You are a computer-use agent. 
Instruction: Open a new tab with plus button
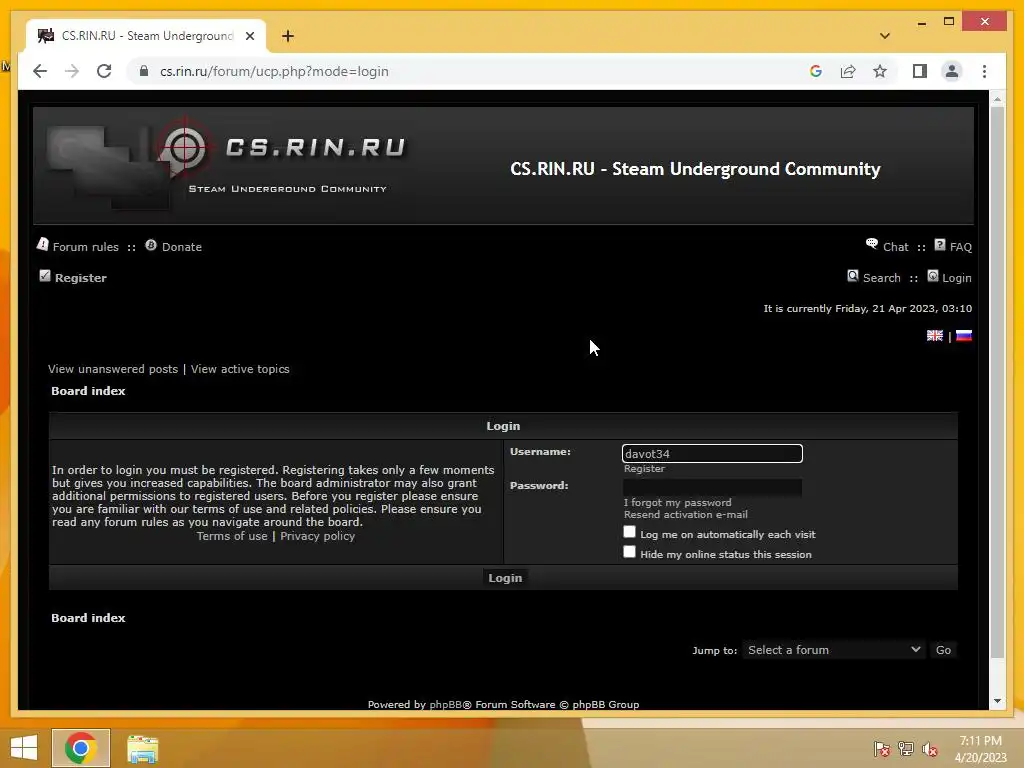point(288,36)
